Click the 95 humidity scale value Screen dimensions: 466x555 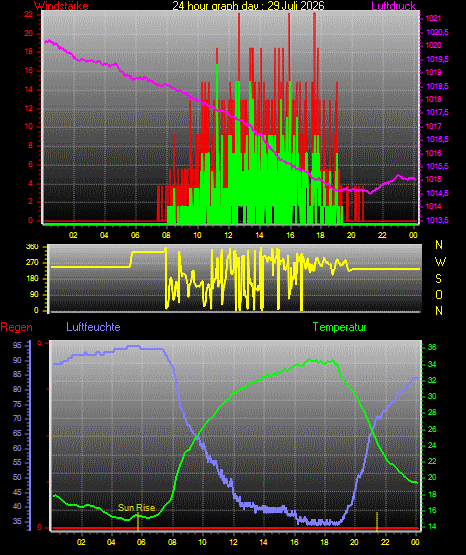[x=17, y=345]
